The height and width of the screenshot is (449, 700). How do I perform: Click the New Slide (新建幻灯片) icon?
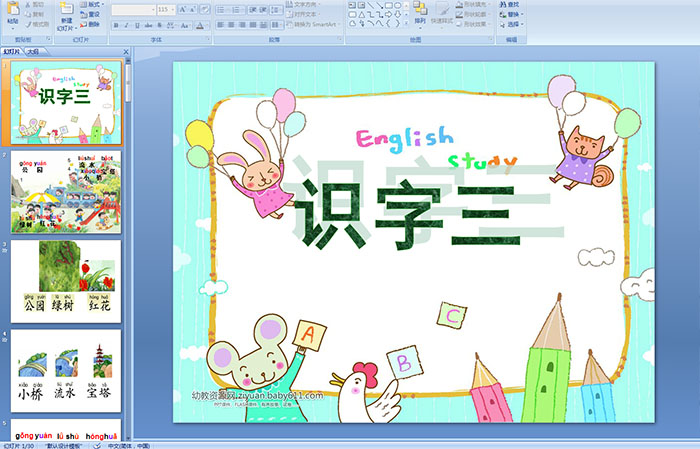point(67,8)
